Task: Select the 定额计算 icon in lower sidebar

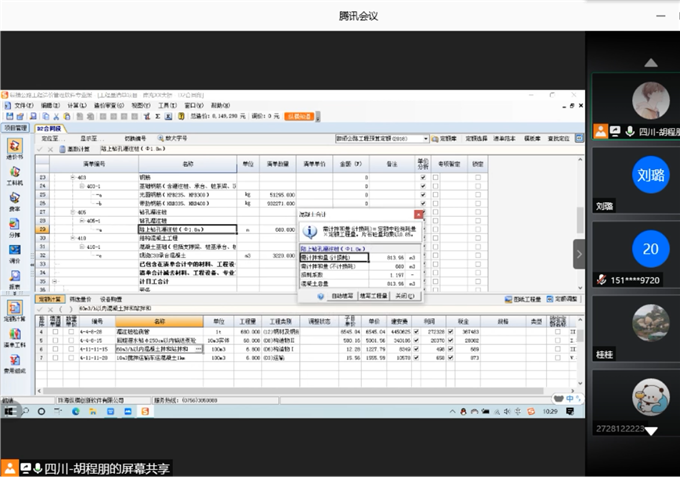Action: tap(14, 311)
